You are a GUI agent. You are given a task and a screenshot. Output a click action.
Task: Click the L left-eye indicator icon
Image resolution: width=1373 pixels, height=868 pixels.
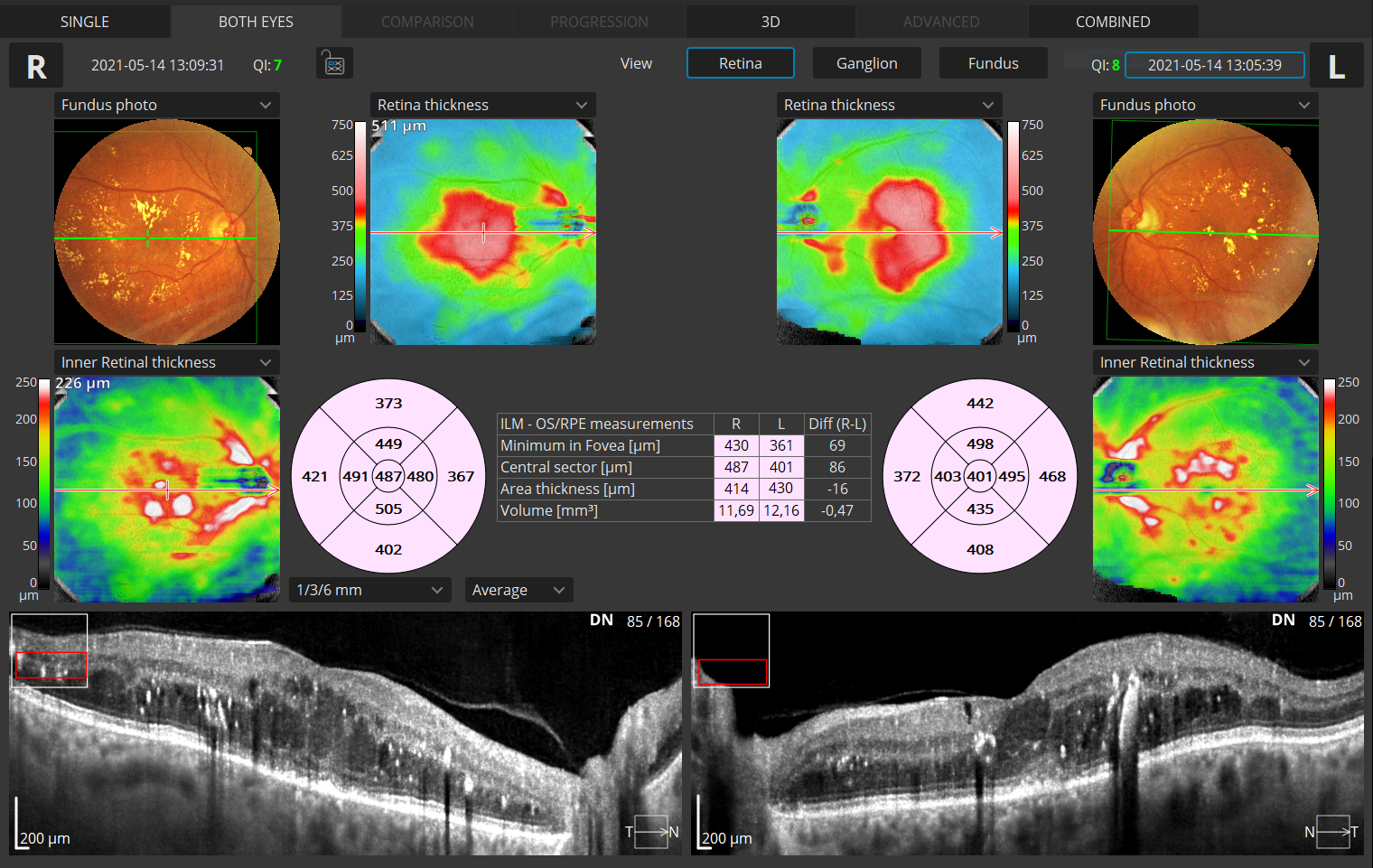click(1337, 64)
